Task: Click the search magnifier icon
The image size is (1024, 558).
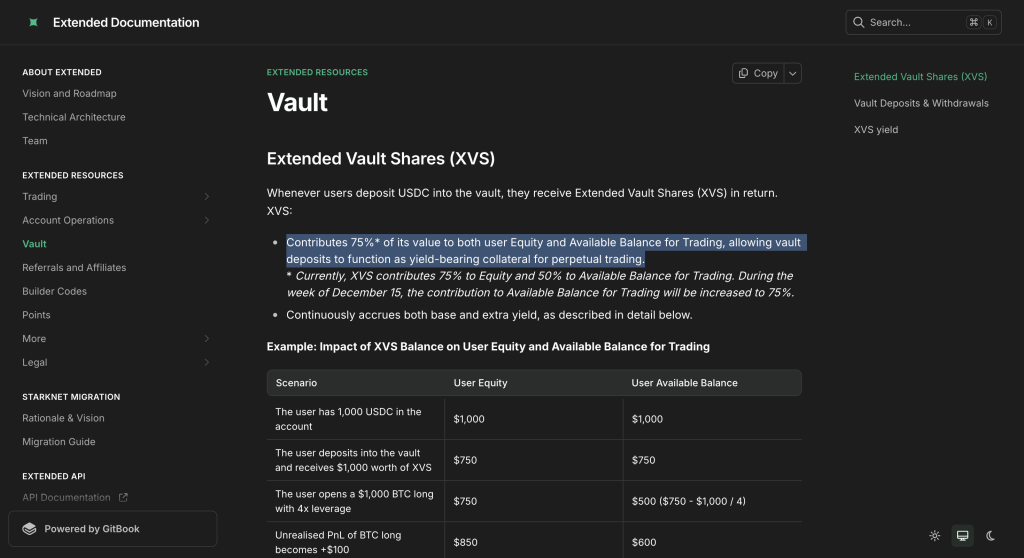Action: click(x=859, y=22)
